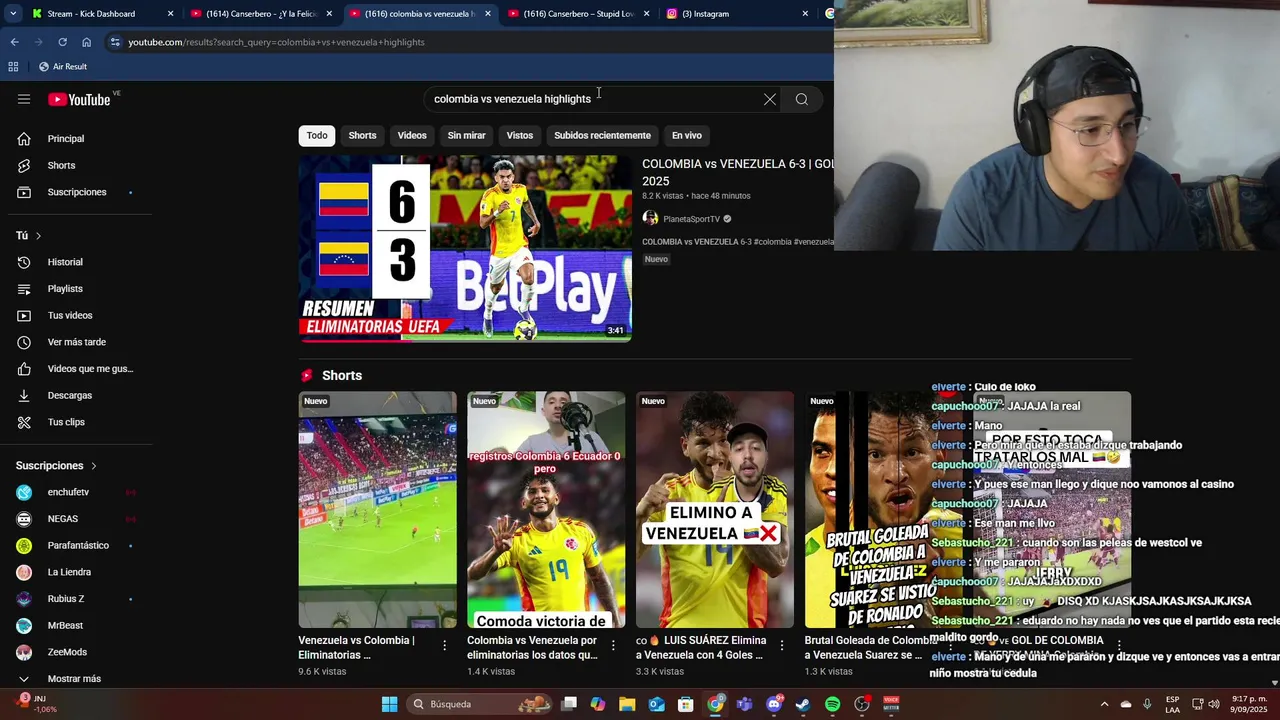Expand the Tú section chevron
Screen dimensions: 1280x720
pos(38,236)
